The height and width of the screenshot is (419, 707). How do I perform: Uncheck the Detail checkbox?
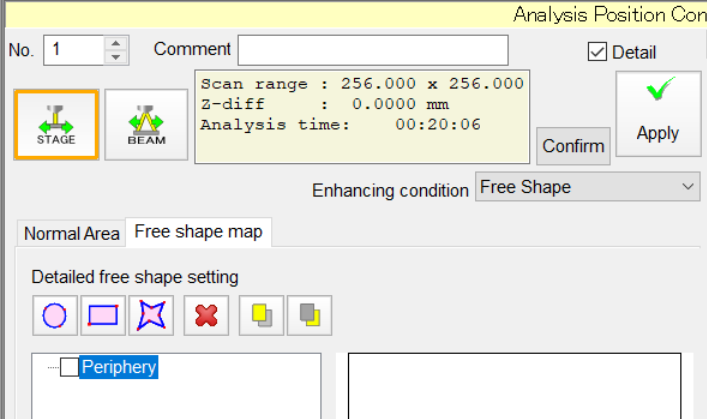(x=597, y=52)
